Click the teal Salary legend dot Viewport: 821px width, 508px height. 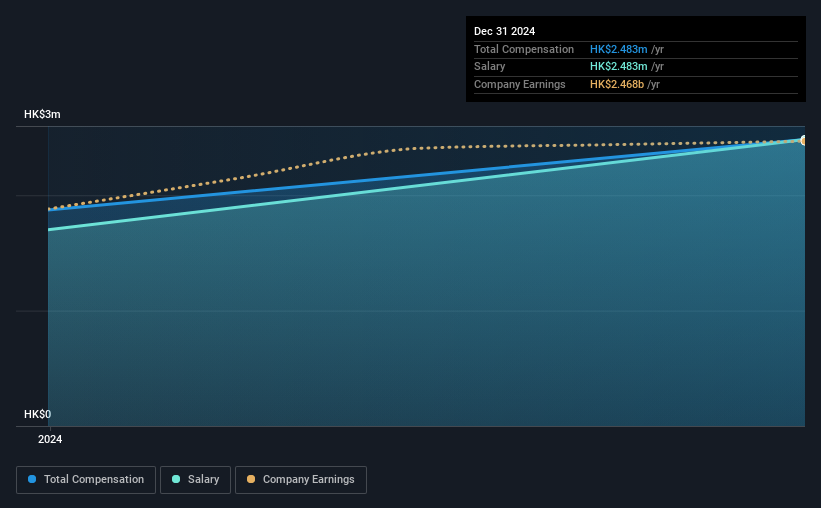pos(176,479)
